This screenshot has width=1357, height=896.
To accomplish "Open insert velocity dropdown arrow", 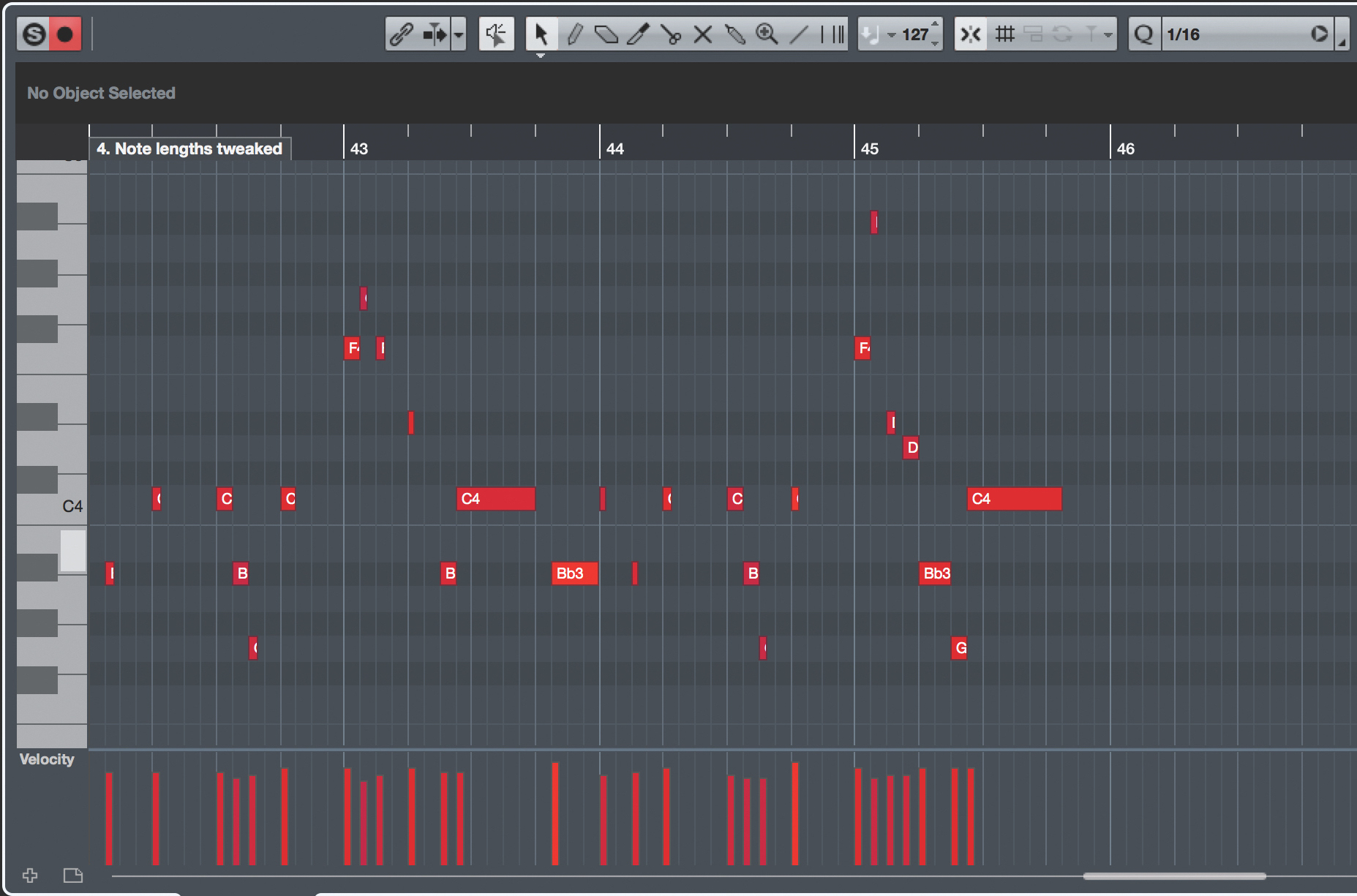I will pyautogui.click(x=891, y=34).
